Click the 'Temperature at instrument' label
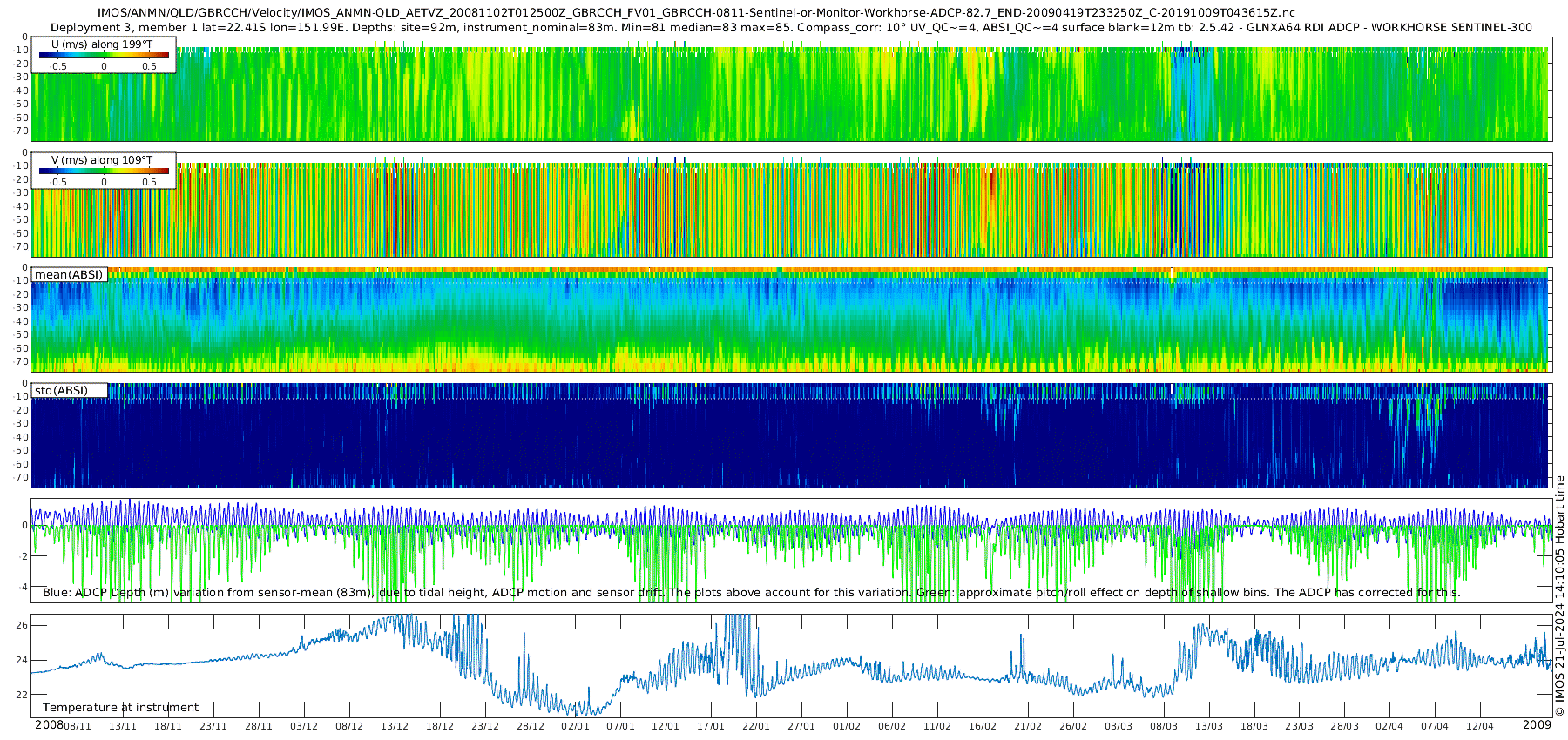Image resolution: width=1568 pixels, height=740 pixels. [120, 707]
